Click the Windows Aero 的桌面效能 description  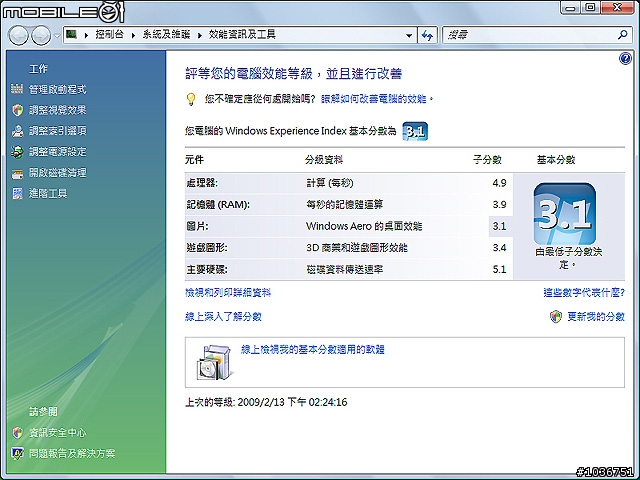[x=364, y=226]
